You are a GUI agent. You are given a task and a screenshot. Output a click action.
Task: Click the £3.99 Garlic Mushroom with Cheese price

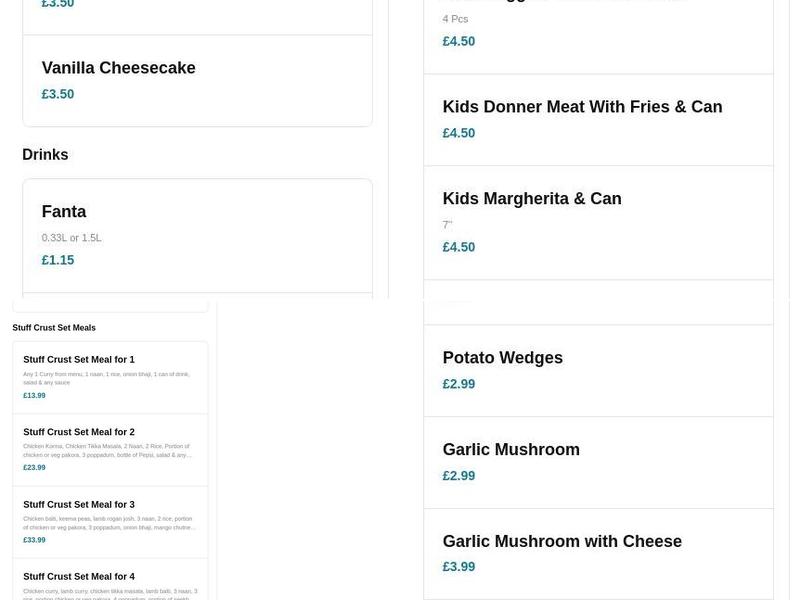[x=459, y=567]
